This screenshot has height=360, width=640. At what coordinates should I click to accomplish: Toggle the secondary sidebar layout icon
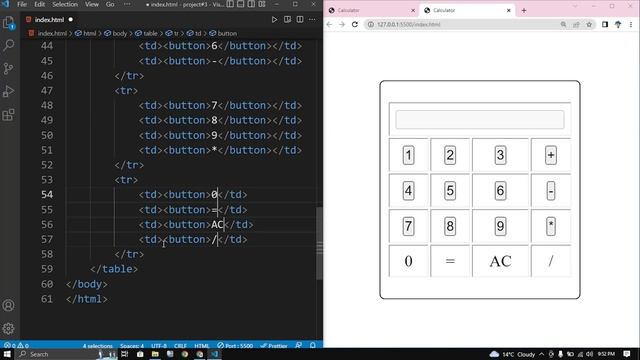coord(251,4)
